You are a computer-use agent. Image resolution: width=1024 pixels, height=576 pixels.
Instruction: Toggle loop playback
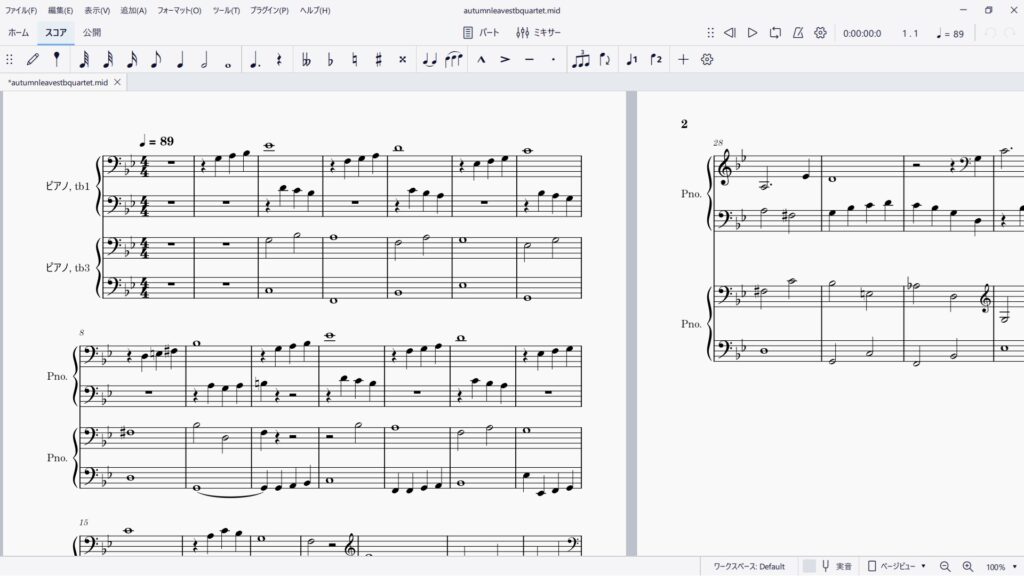click(x=775, y=33)
